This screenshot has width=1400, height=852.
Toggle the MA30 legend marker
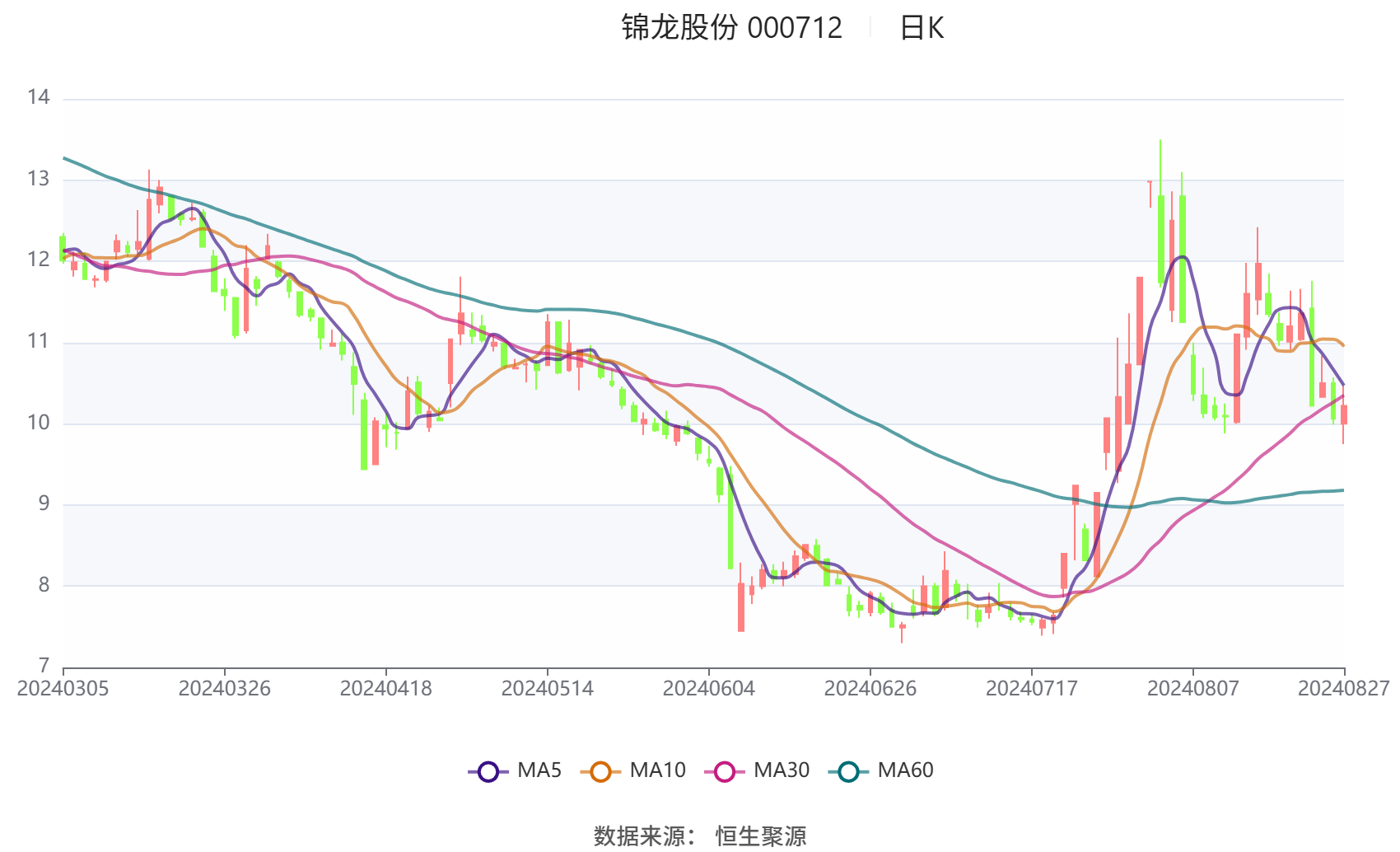point(725,771)
